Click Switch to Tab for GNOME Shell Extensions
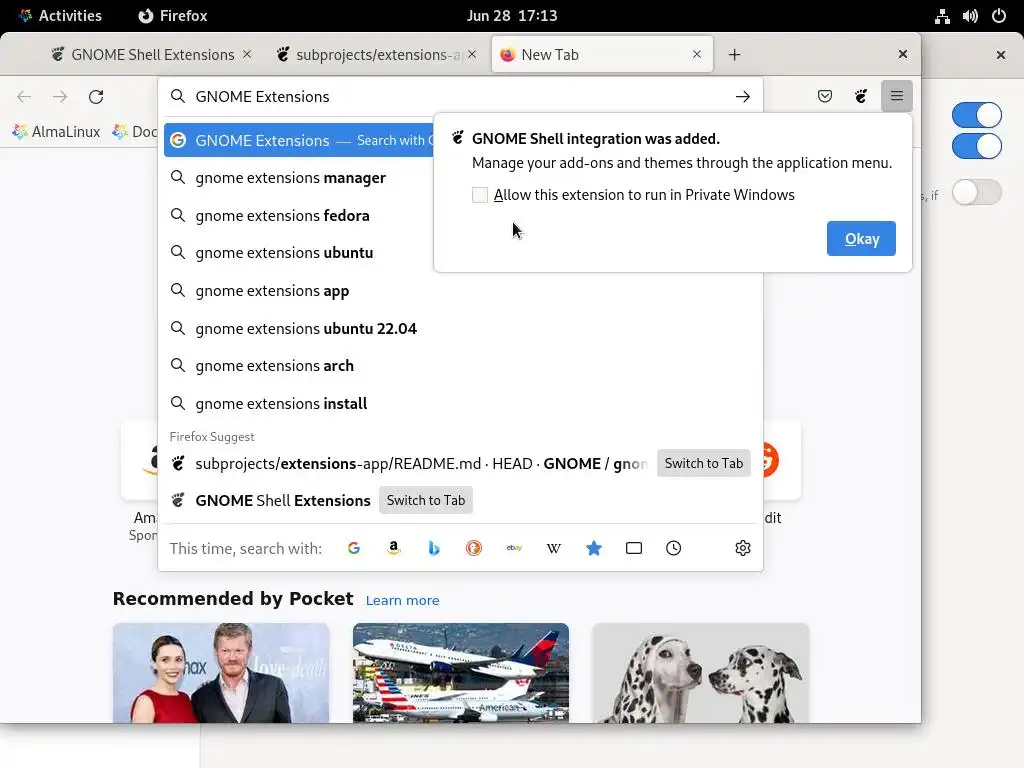This screenshot has height=768, width=1024. tap(426, 500)
